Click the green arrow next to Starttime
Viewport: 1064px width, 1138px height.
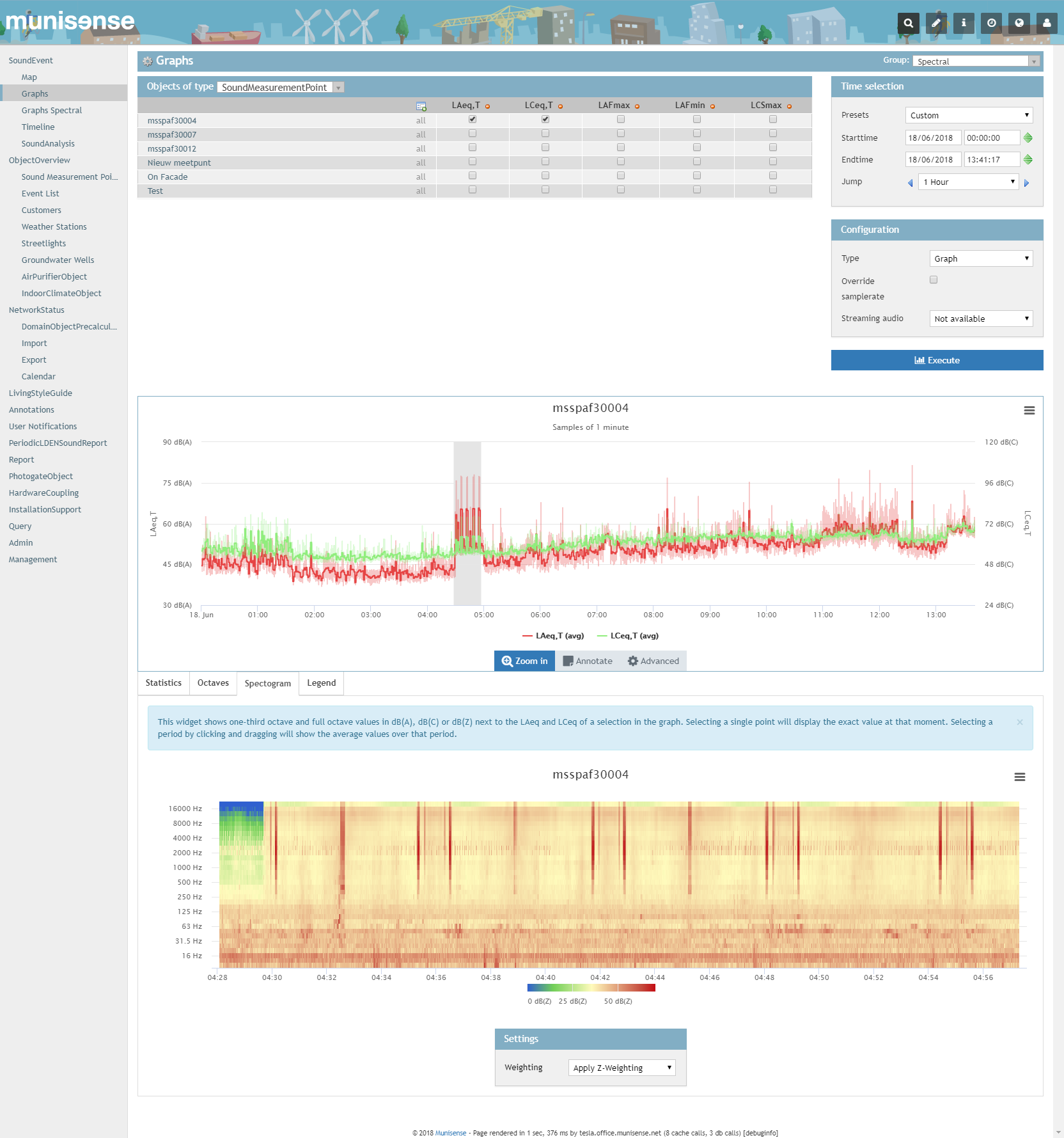[1029, 137]
